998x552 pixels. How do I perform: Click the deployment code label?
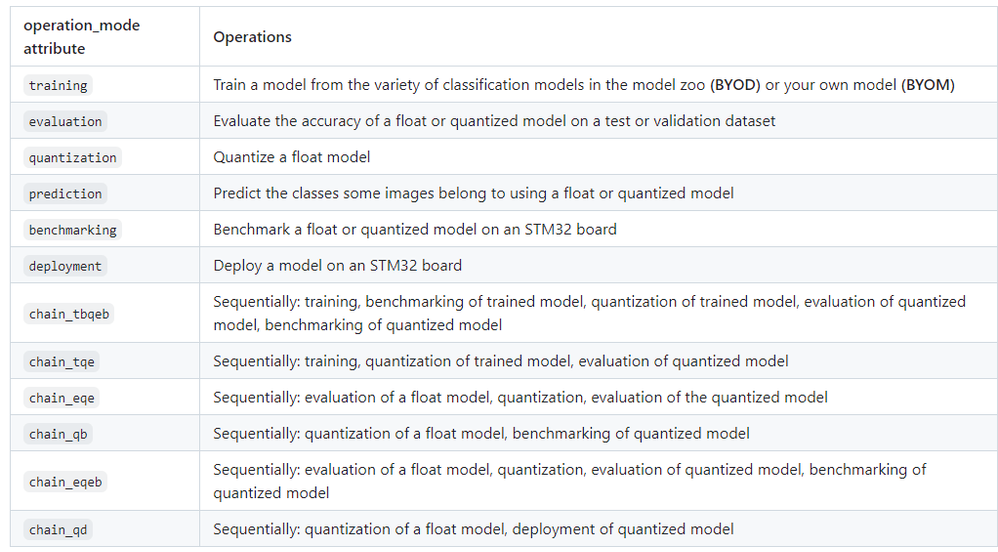coord(65,265)
